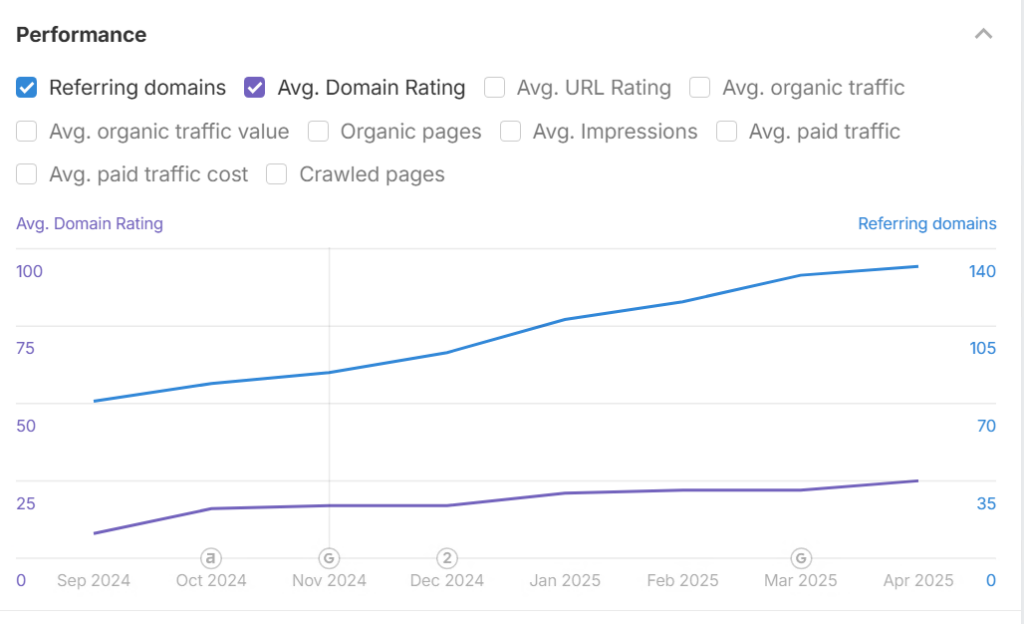
Task: Enable Avg. paid traffic cost checkbox
Action: point(27,174)
